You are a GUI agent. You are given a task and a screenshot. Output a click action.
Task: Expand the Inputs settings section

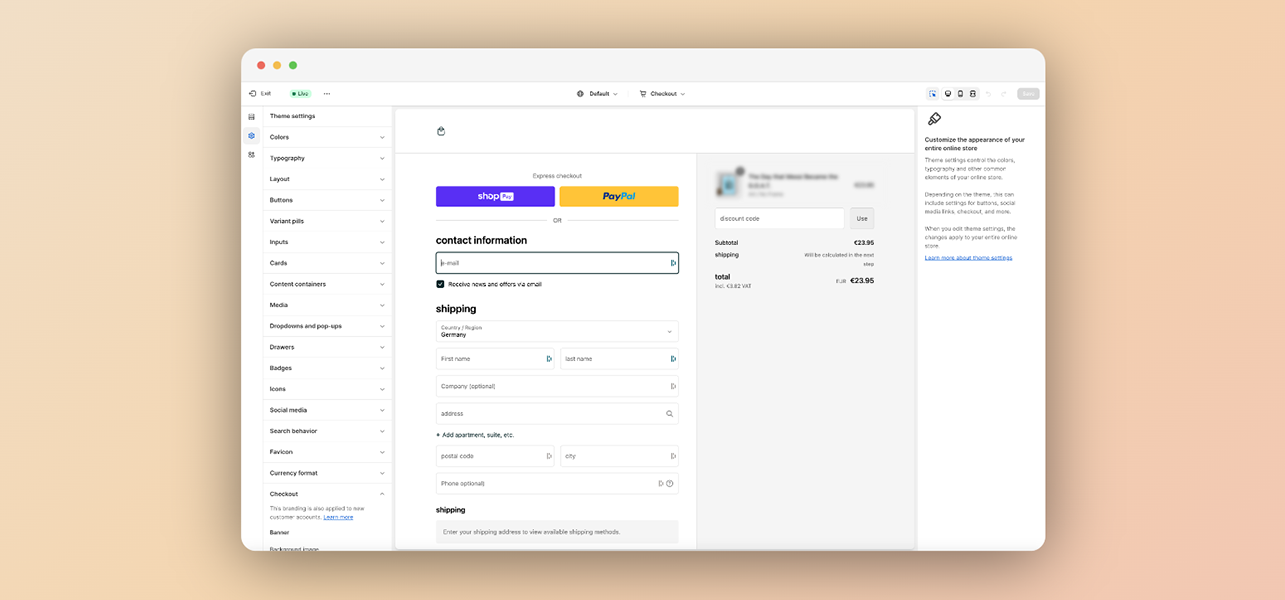click(327, 242)
